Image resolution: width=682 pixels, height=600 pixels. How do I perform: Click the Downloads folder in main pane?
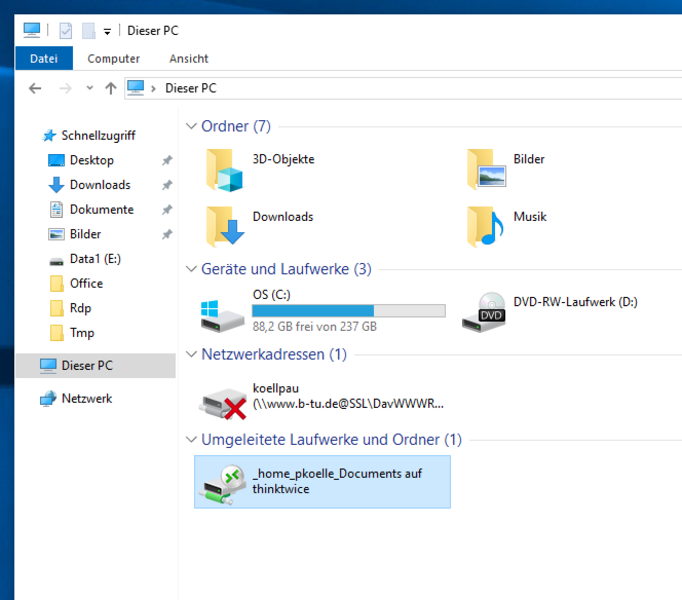[225, 226]
